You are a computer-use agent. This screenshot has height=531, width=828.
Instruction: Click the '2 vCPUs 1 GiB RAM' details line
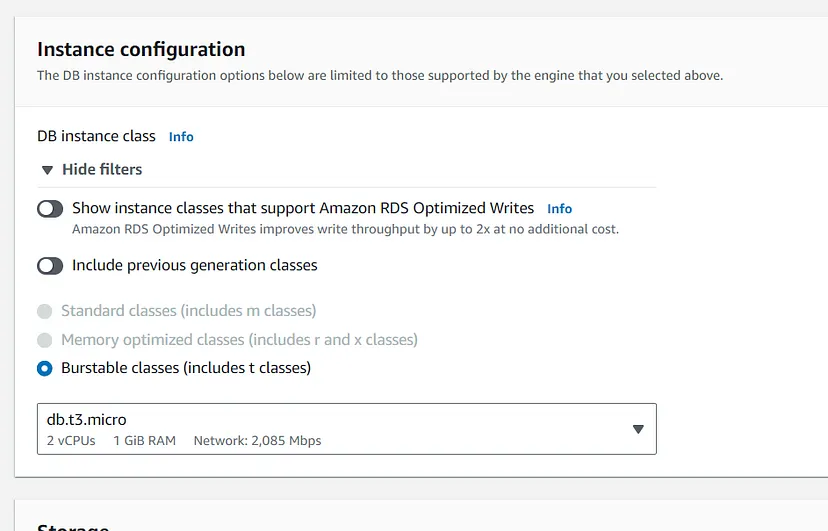[x=111, y=441]
